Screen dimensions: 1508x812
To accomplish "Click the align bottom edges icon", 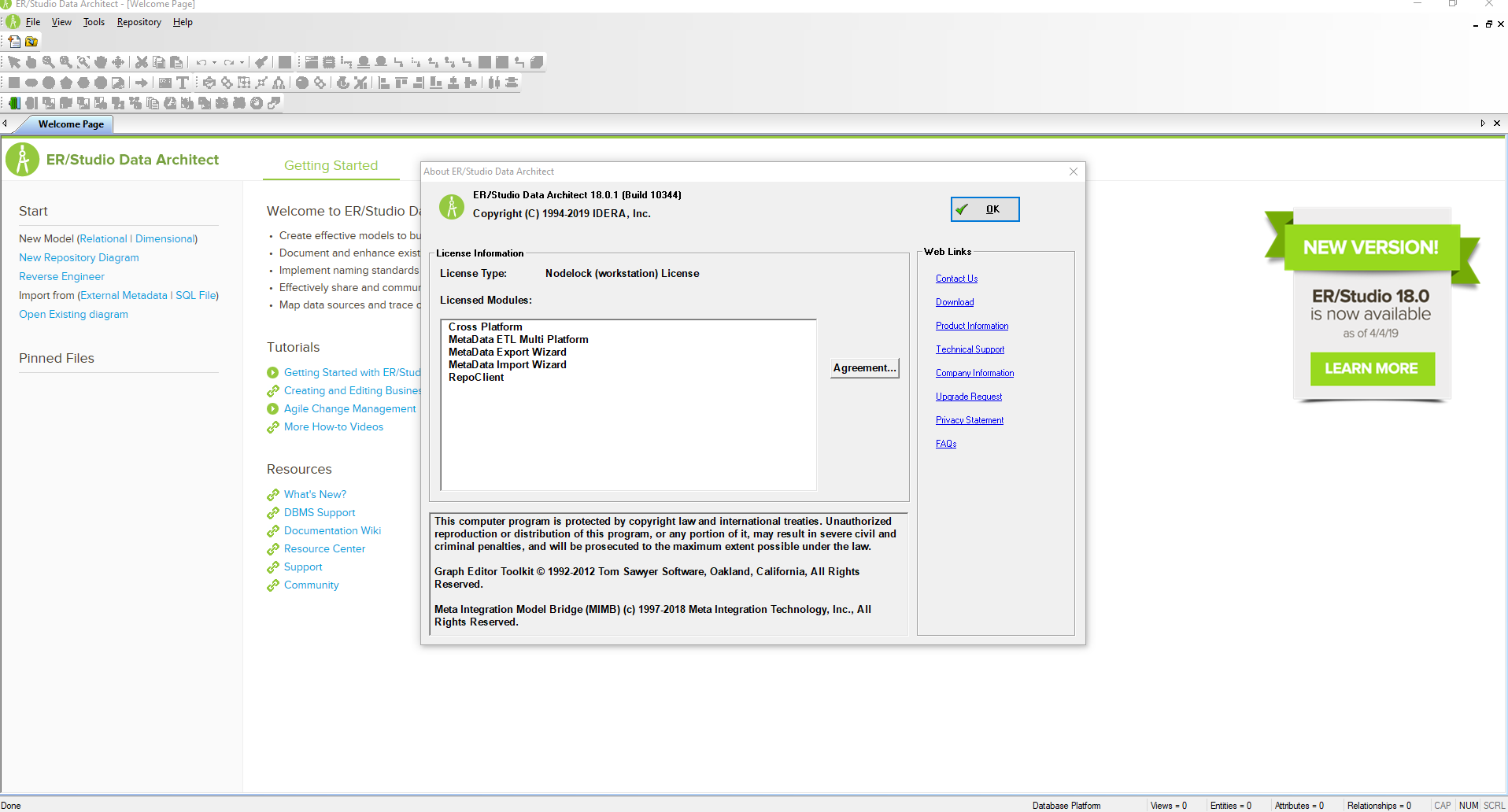I will point(436,83).
